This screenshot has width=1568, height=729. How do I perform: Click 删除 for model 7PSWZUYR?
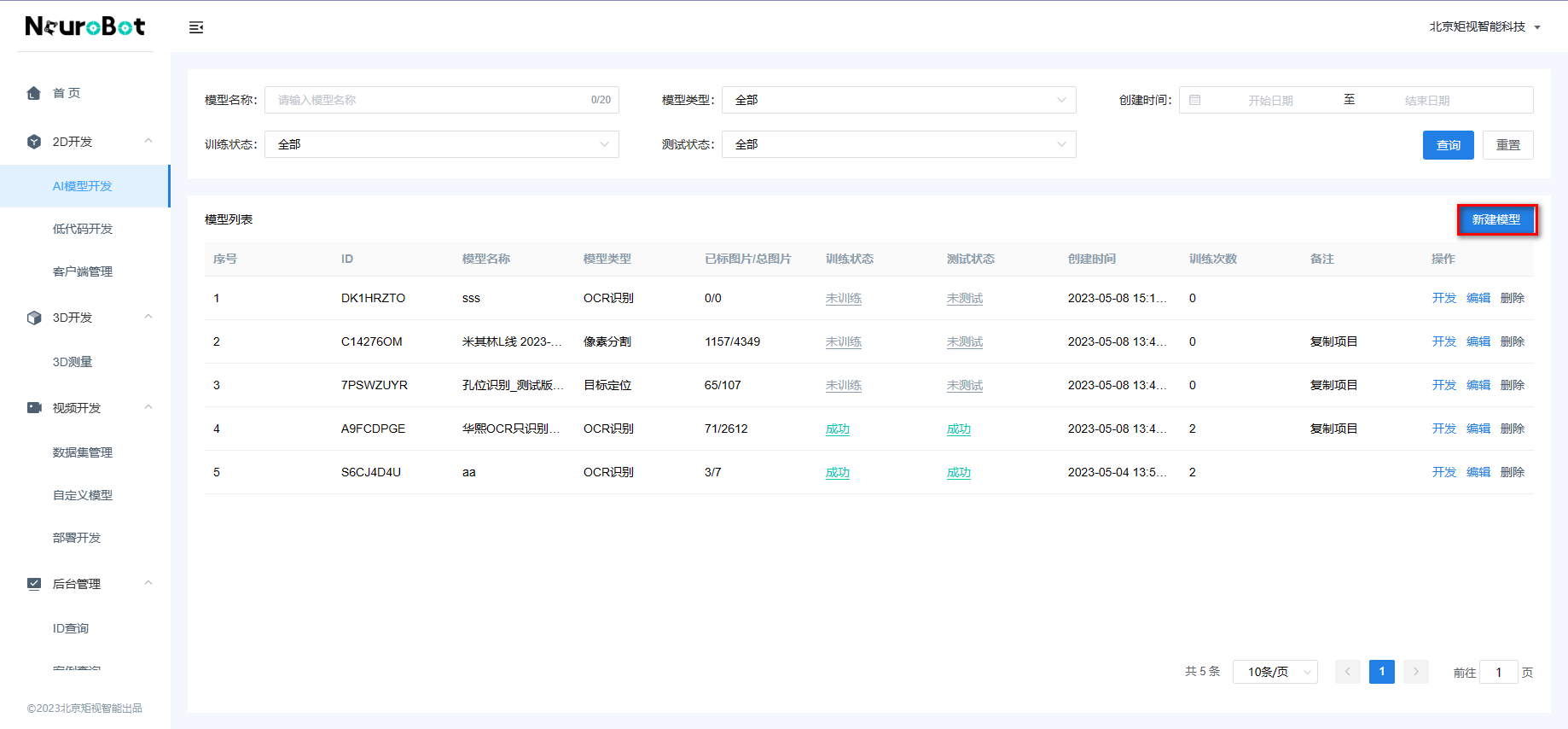pos(1513,385)
